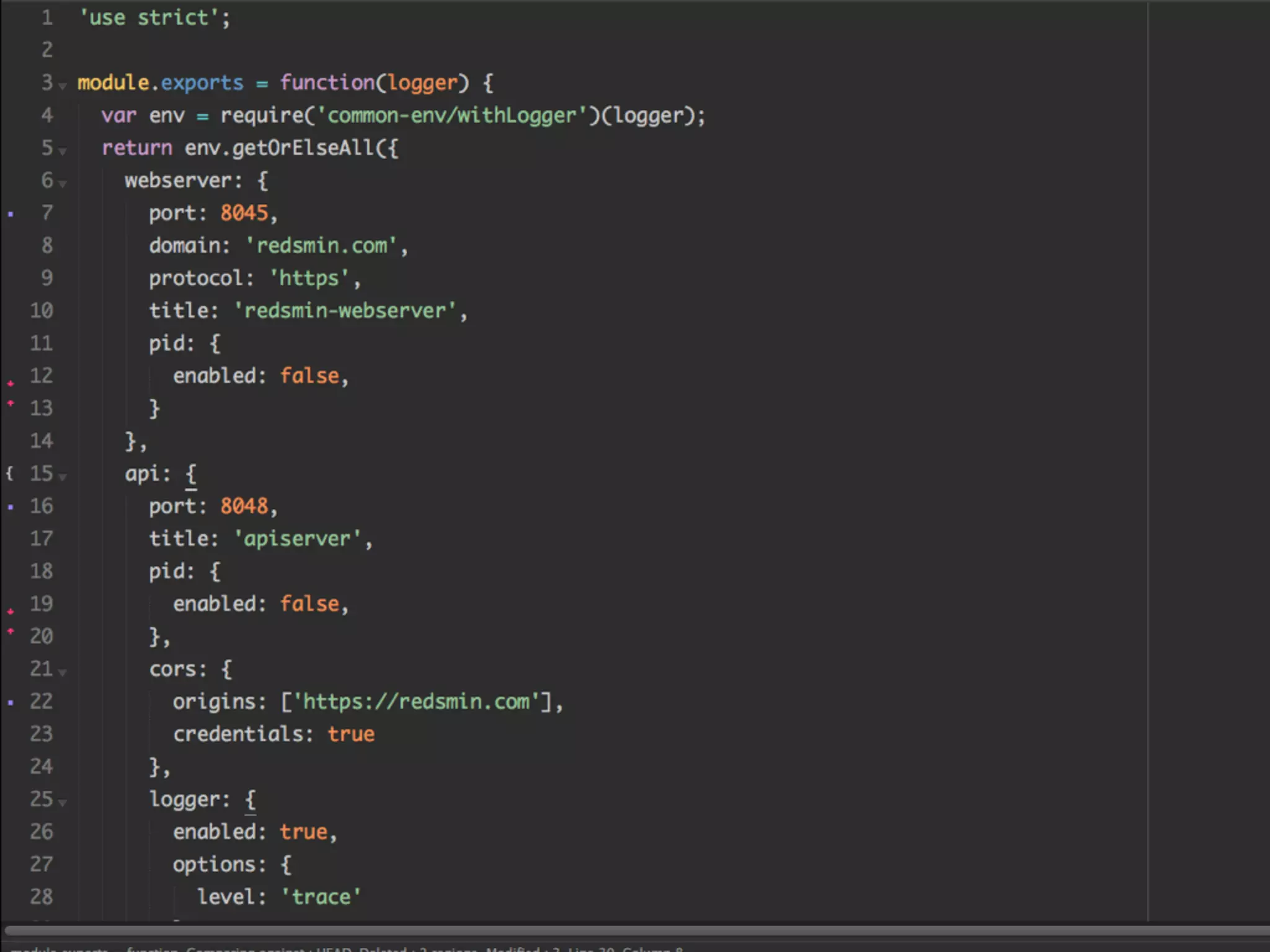Click the deleted-region gutter marker beside line 13

[11, 403]
